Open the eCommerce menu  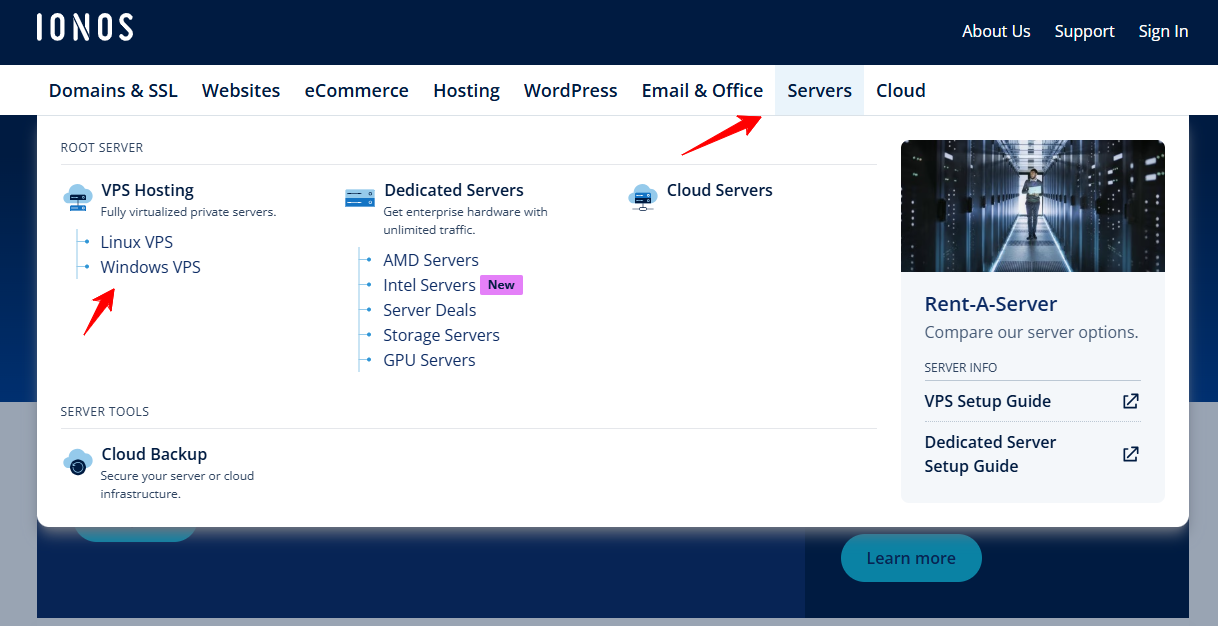point(357,90)
